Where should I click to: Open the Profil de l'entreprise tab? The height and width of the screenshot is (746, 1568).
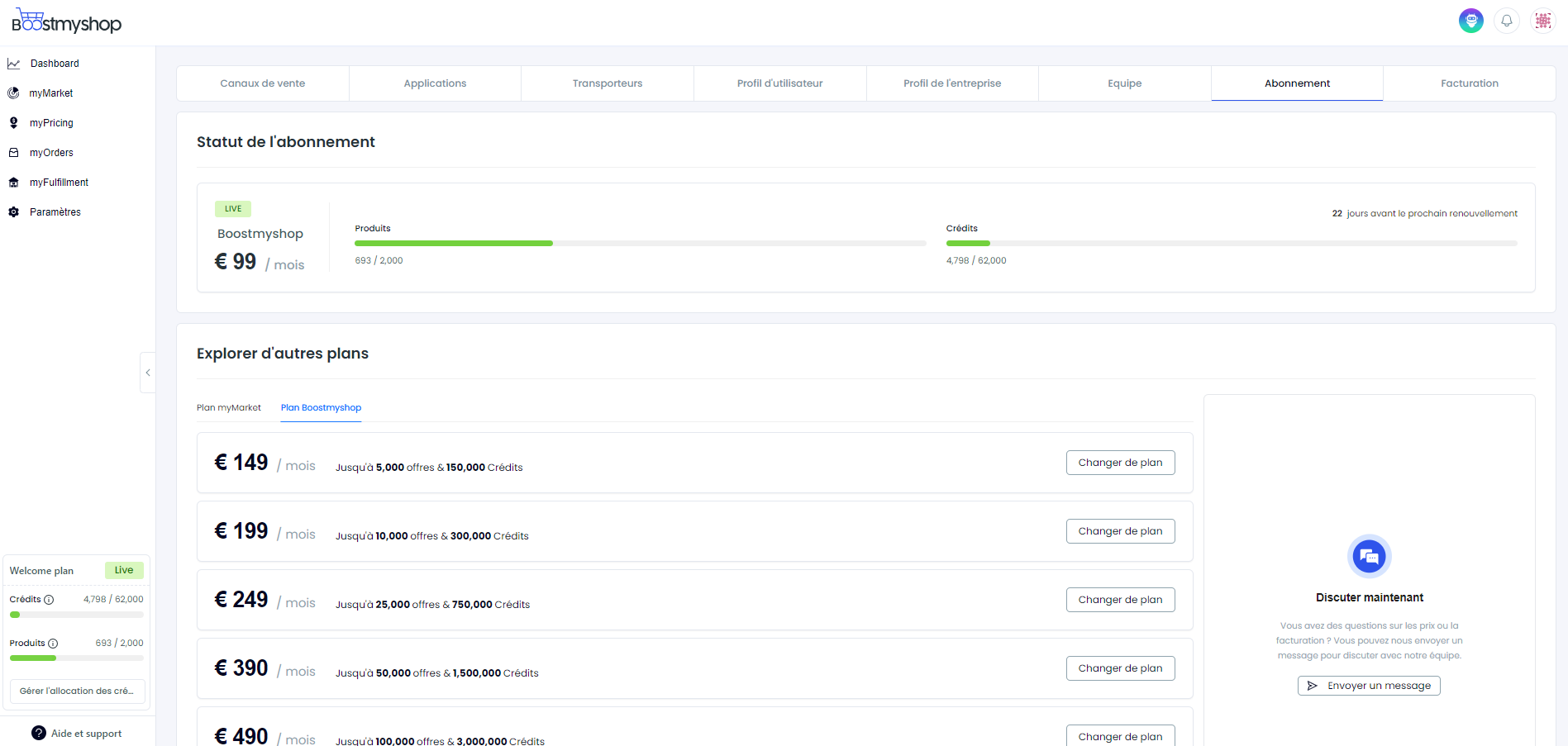952,83
